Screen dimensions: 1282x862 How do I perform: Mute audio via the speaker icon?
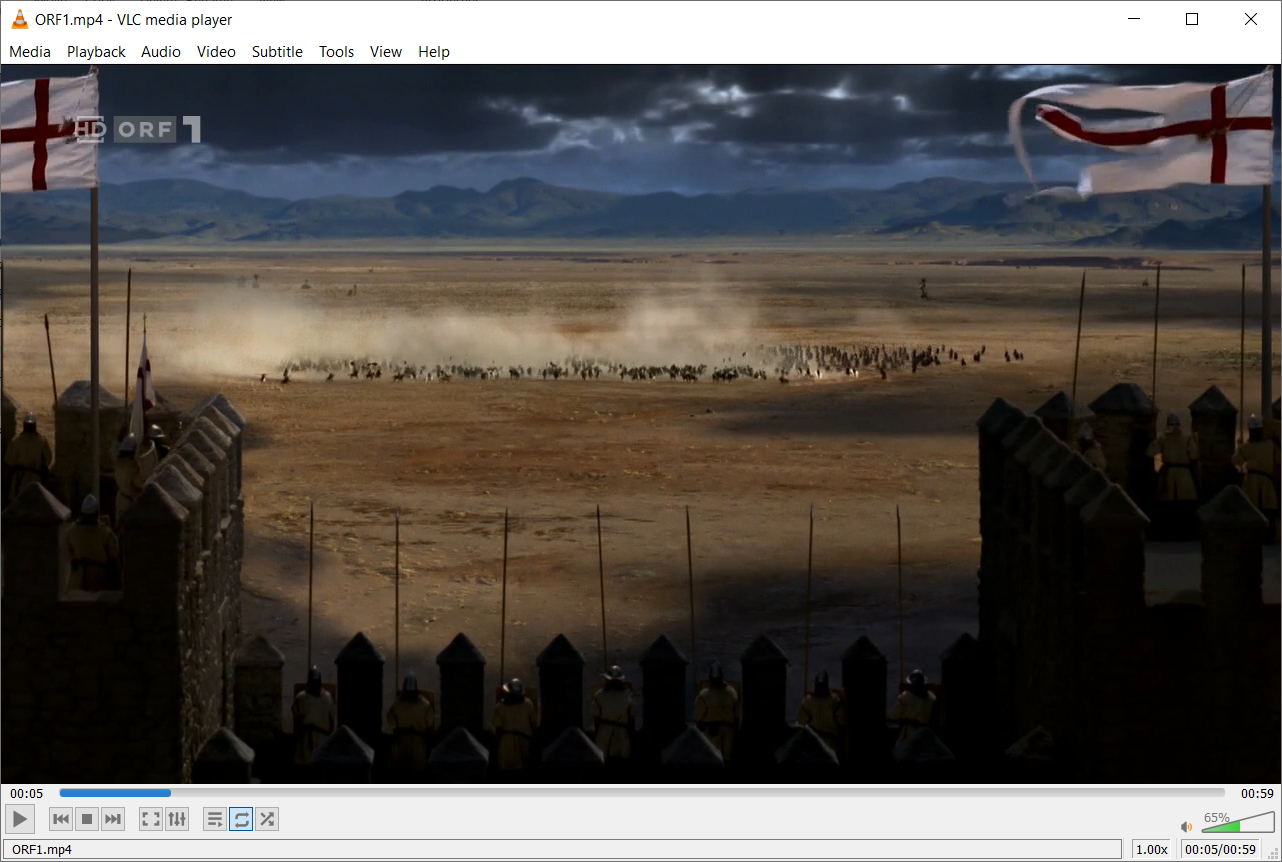[1187, 826]
